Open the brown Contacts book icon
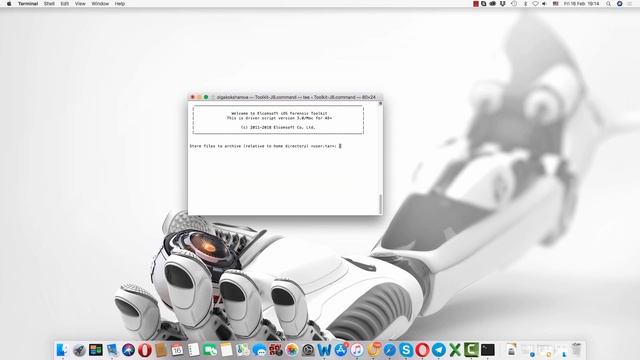 (161, 350)
